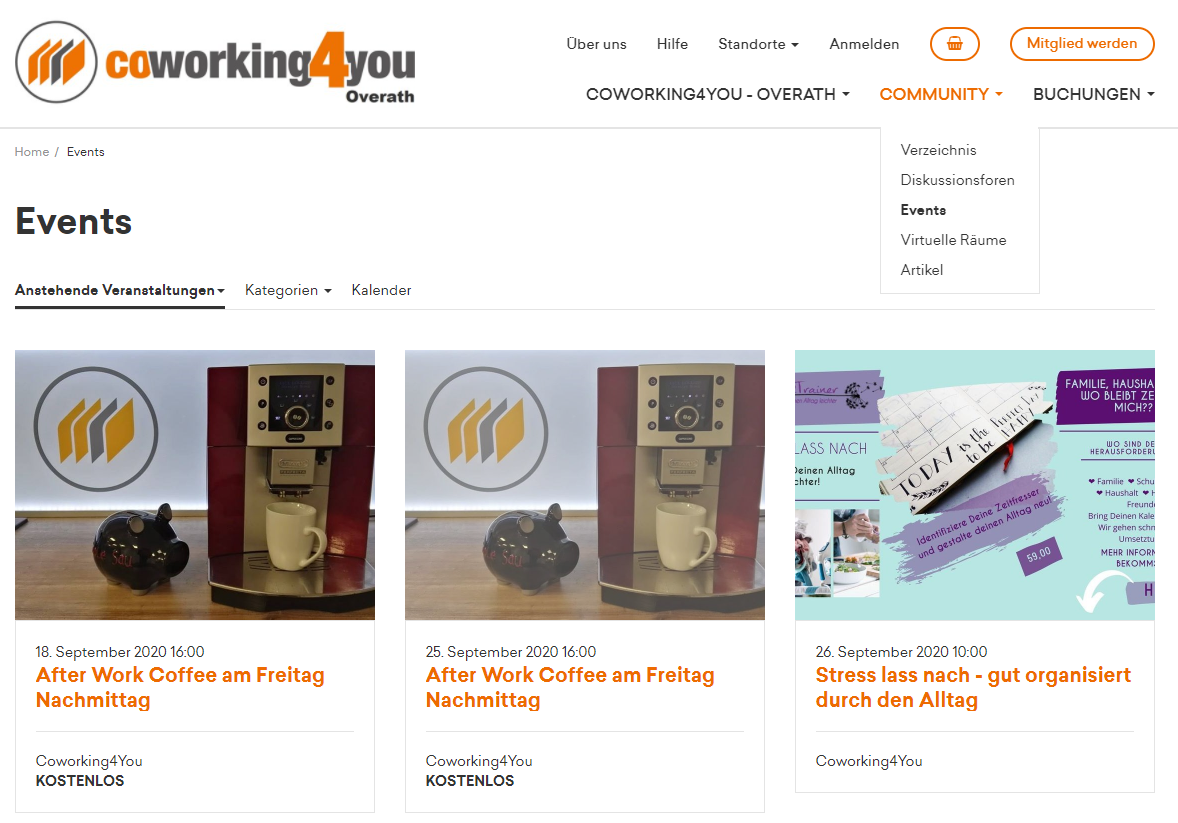Collapse the COMMUNITY dropdown menu
Image resolution: width=1178 pixels, height=823 pixels.
(941, 95)
